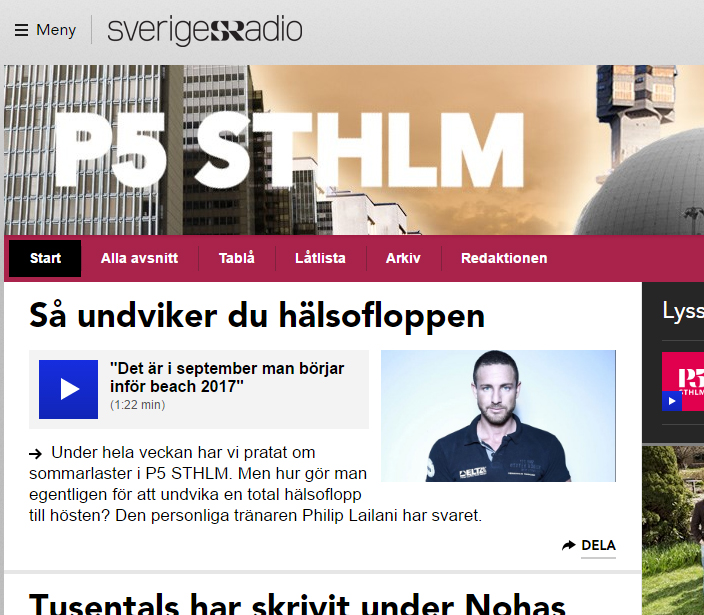Play the "Det är i september" audio clip
Viewport: 704px width, 615px height.
[x=68, y=389]
